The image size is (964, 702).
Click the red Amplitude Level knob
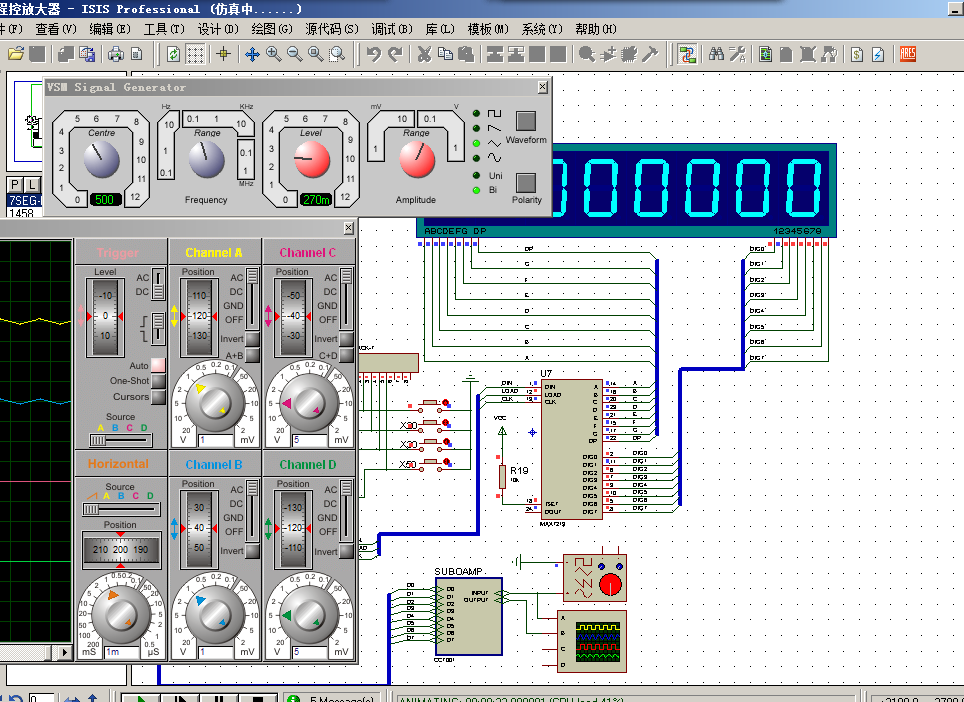click(312, 160)
